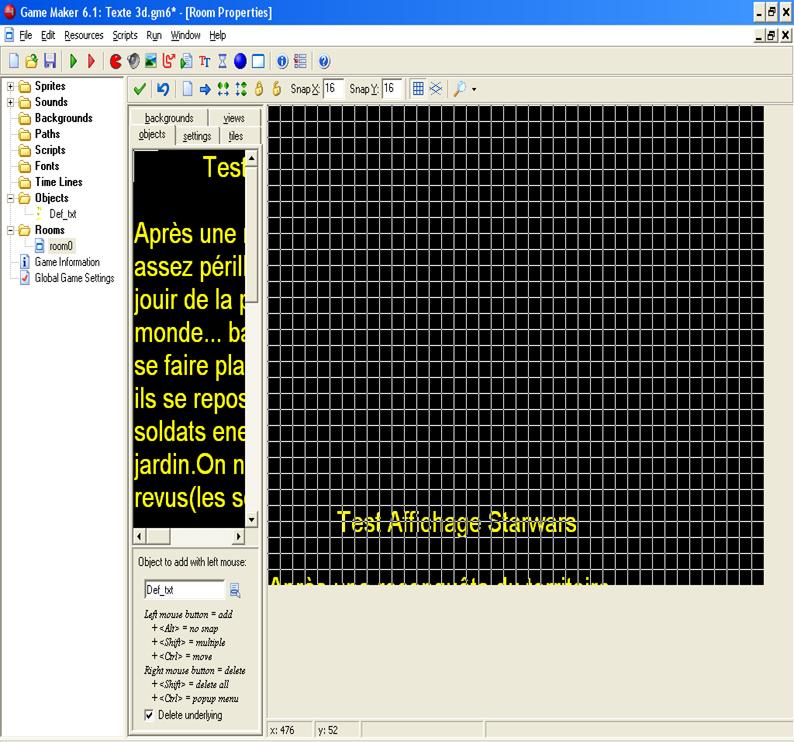This screenshot has width=794, height=742.
Task: Add a time line (hourglass icon)
Action: pos(222,61)
